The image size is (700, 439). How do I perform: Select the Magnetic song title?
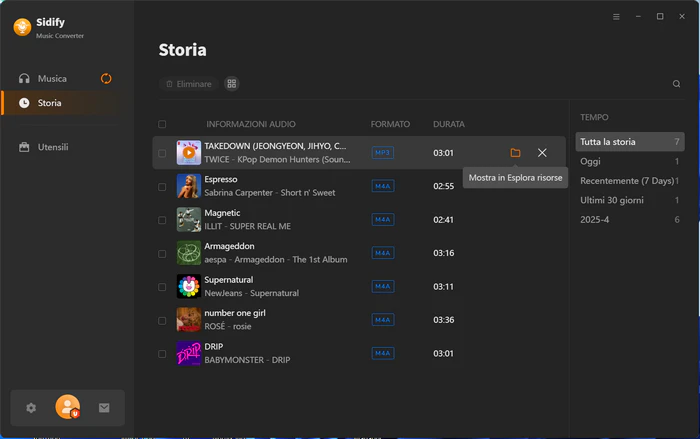222,213
